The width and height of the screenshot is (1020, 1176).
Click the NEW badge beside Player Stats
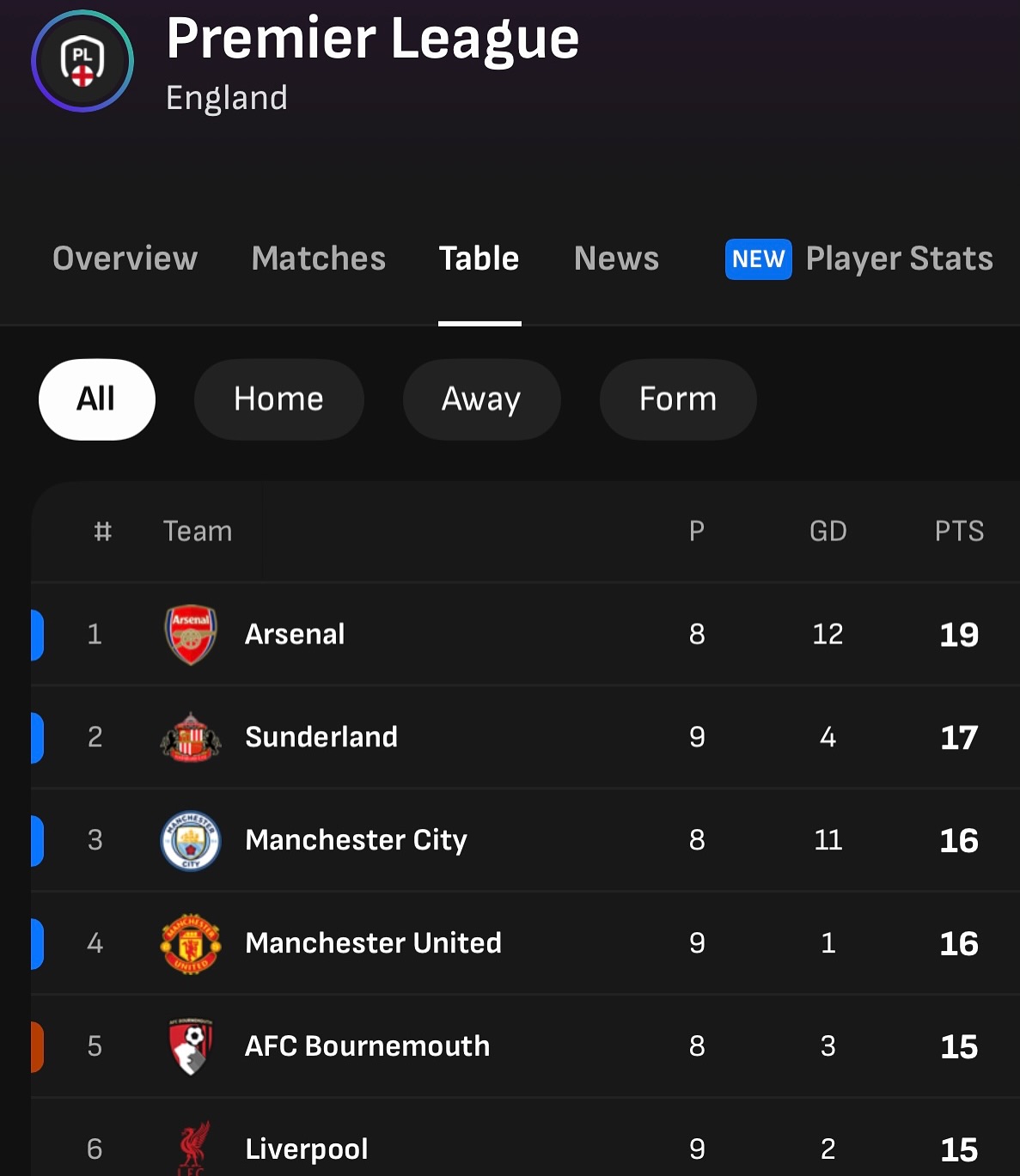(x=758, y=259)
